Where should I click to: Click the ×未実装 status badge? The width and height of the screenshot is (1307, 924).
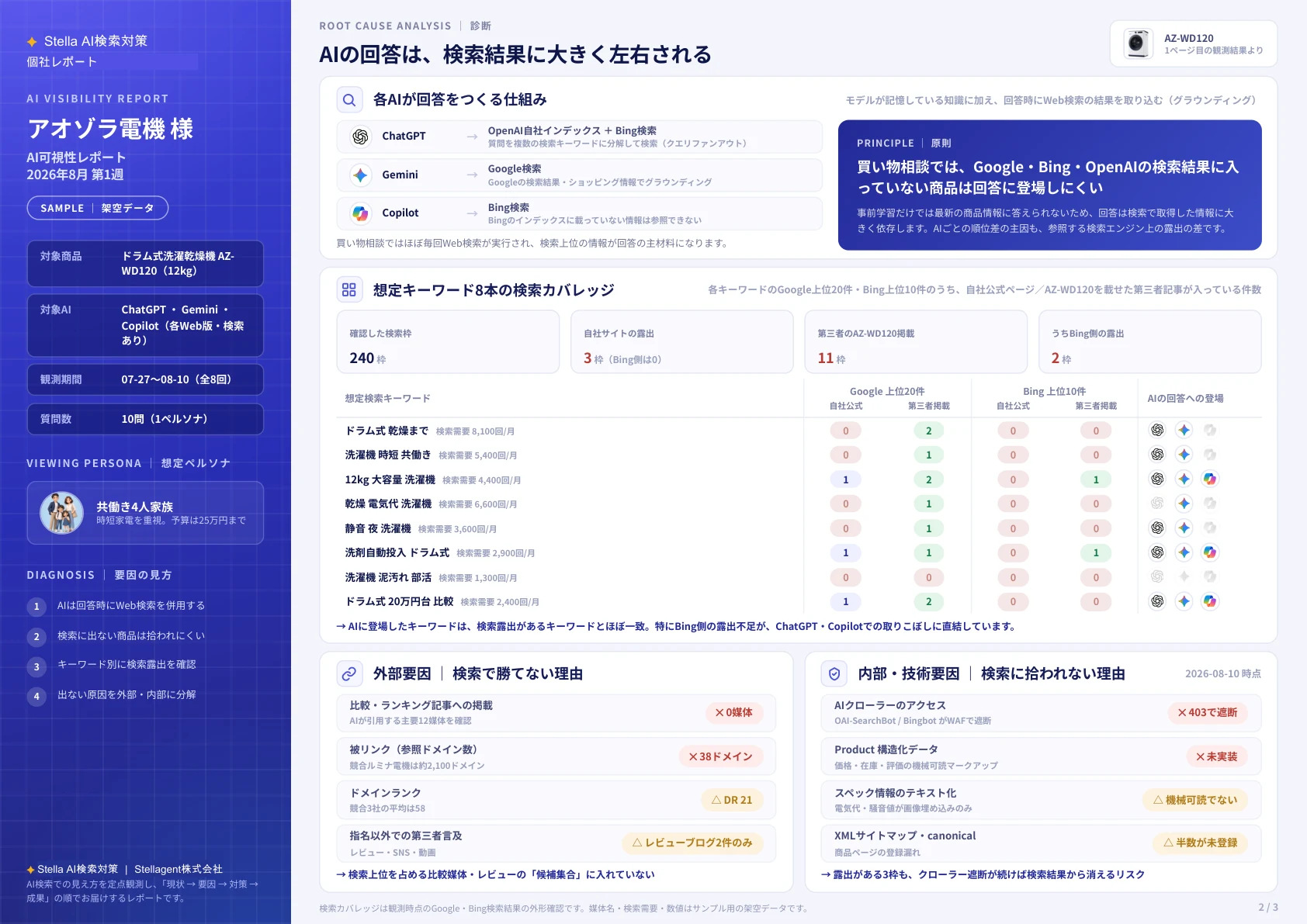[x=1217, y=757]
